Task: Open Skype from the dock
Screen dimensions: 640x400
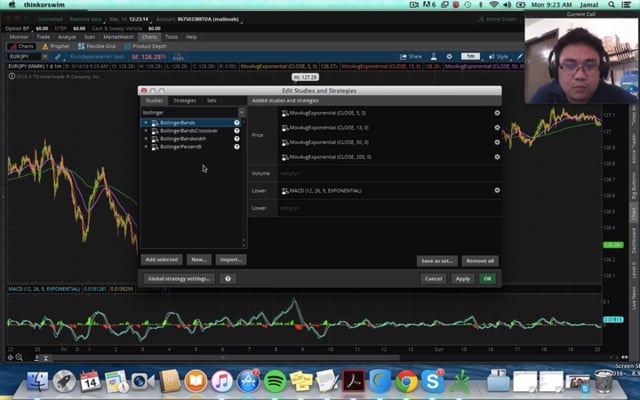Action: click(x=432, y=380)
